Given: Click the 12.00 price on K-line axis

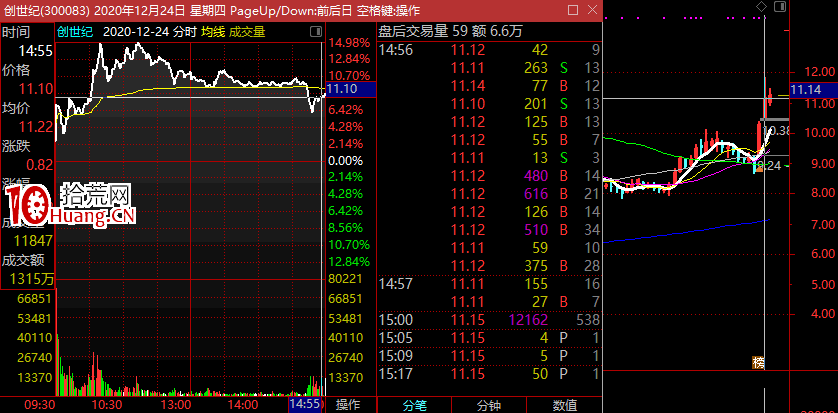Looking at the screenshot, I should click(820, 72).
